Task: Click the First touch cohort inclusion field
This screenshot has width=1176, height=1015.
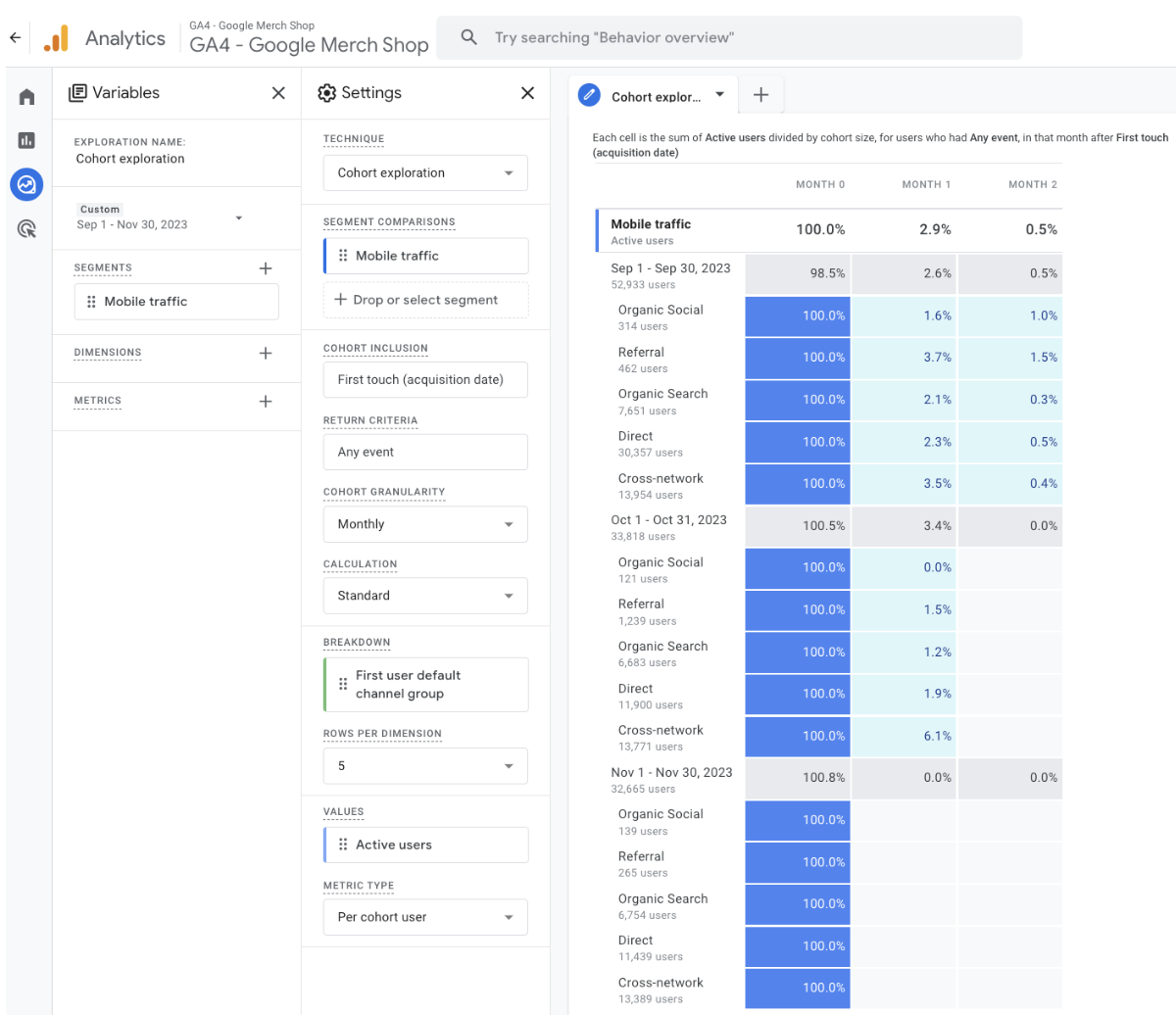Action: (x=425, y=379)
